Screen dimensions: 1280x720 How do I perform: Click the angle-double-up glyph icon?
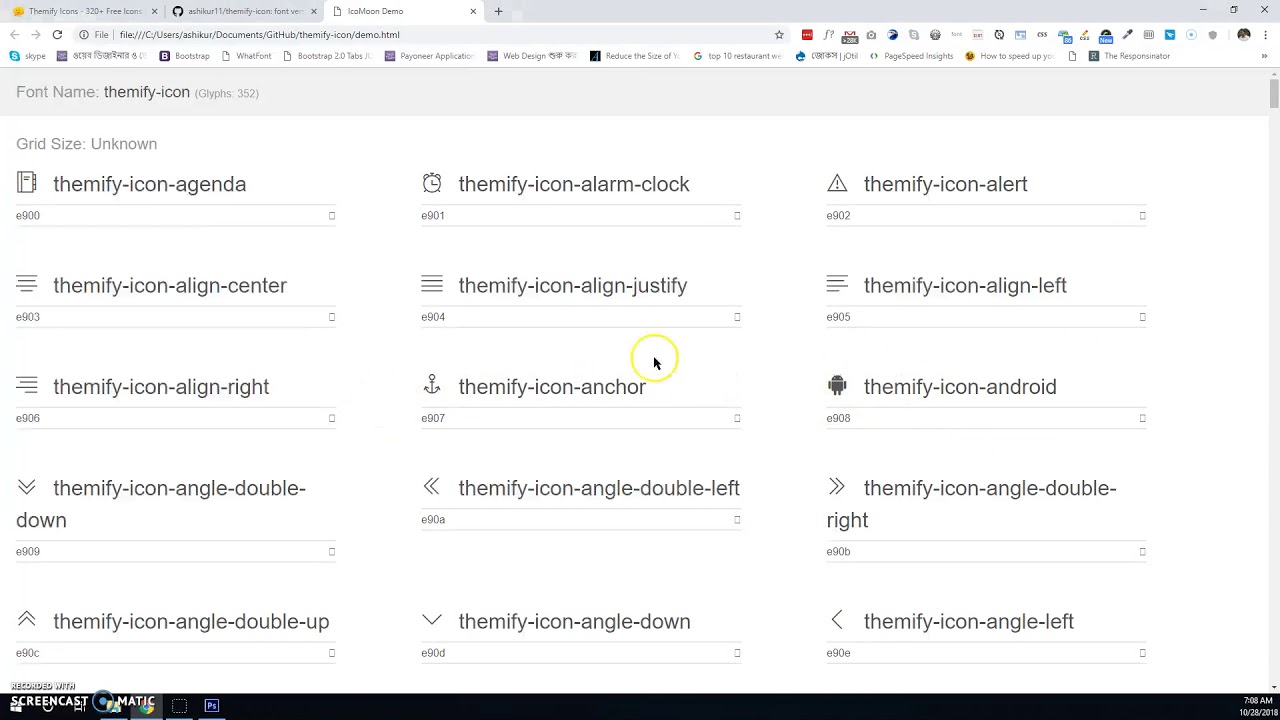point(27,619)
